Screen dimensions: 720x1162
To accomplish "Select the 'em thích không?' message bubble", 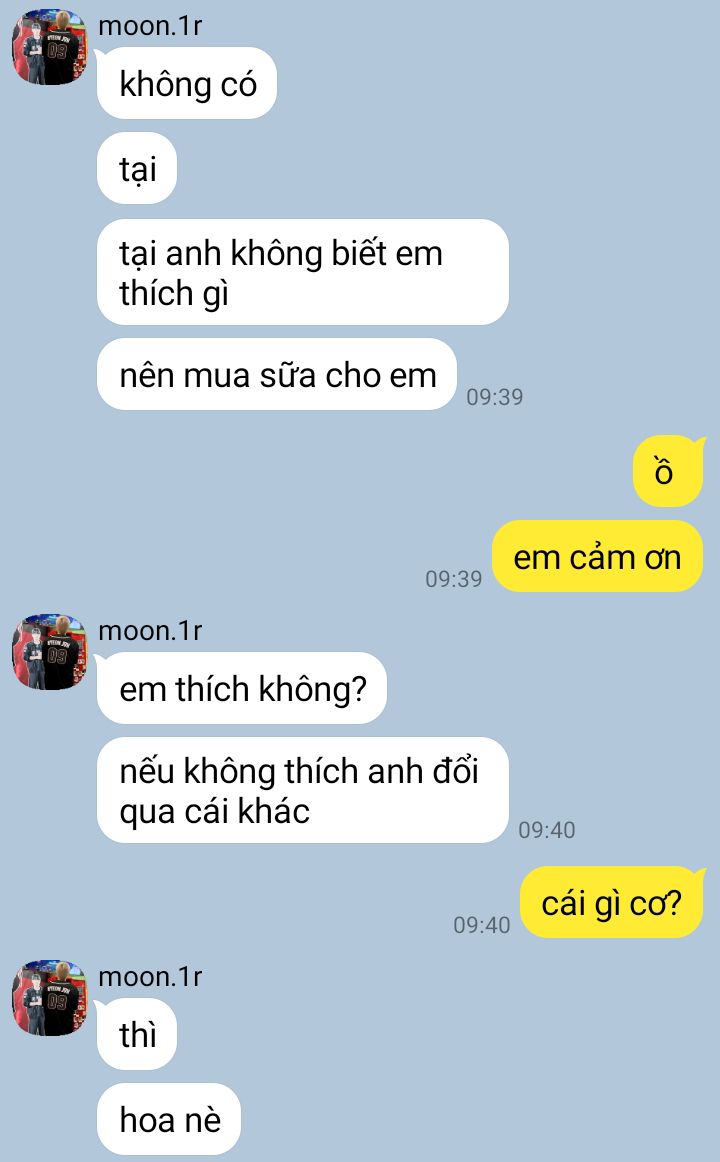I will click(x=242, y=688).
